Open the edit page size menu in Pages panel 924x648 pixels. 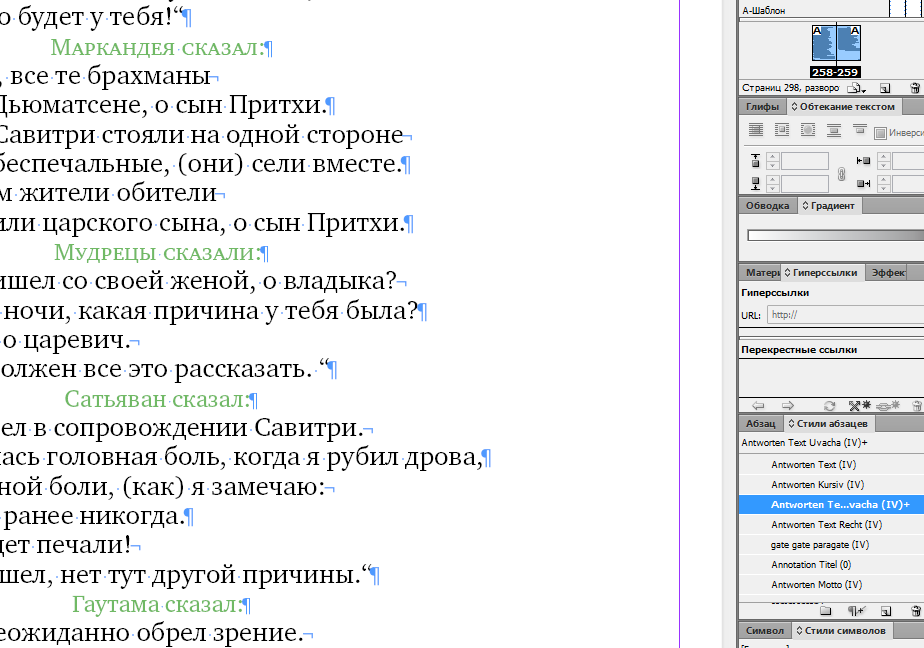(856, 88)
